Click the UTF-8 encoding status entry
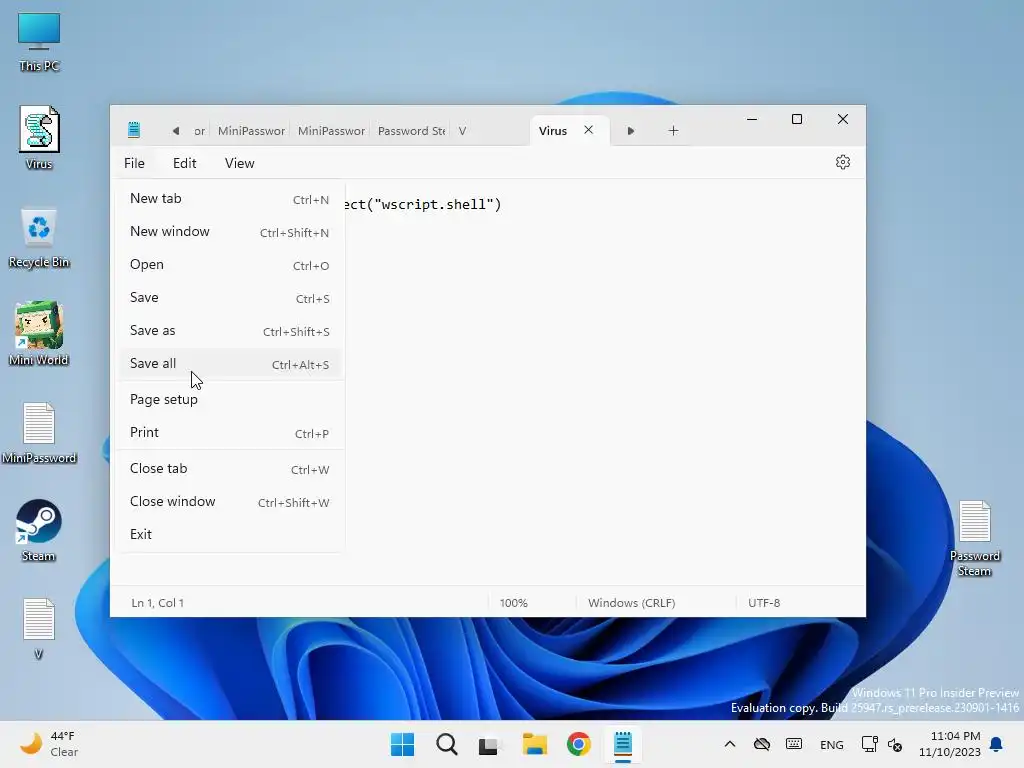 pyautogui.click(x=764, y=603)
